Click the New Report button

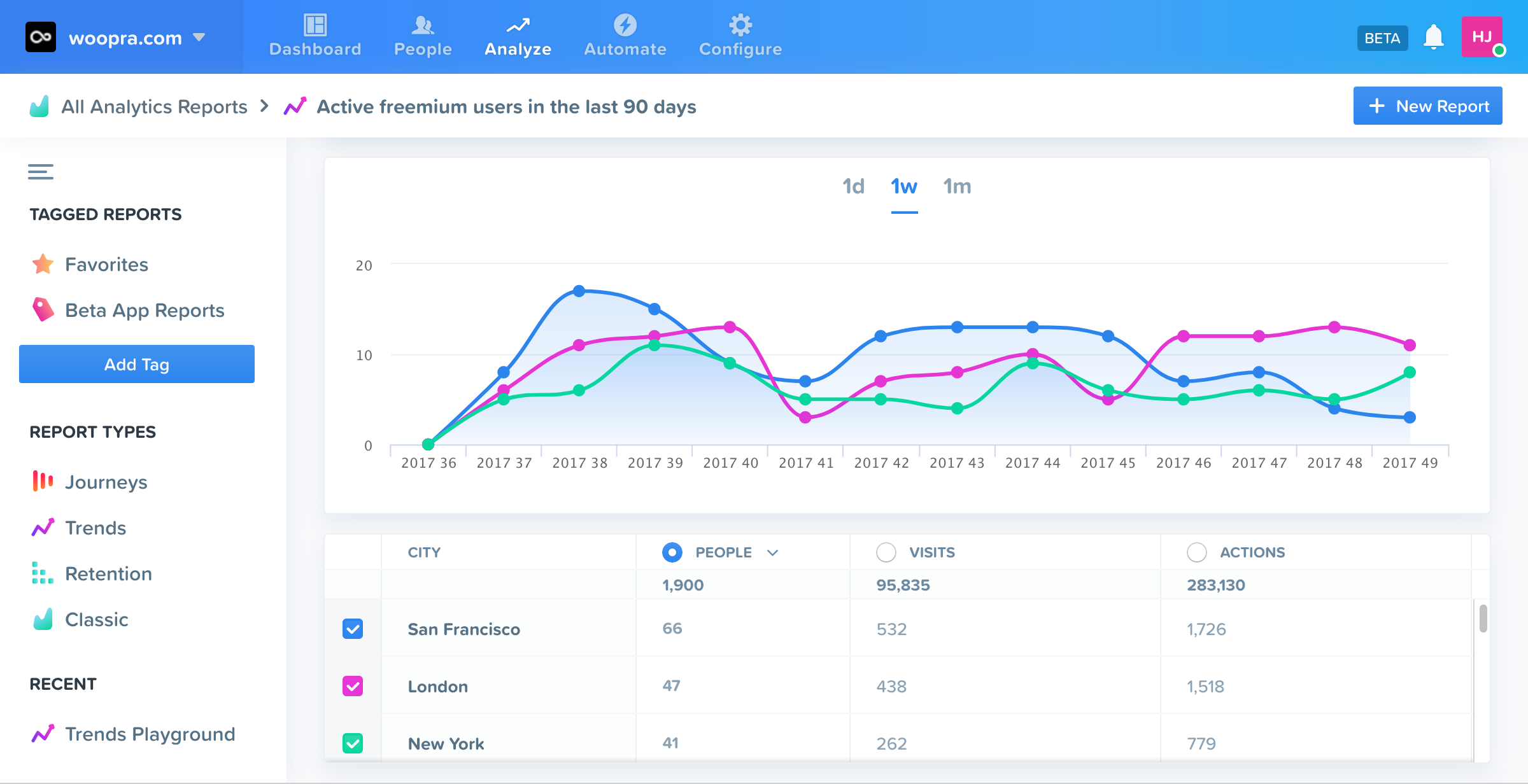pyautogui.click(x=1427, y=106)
